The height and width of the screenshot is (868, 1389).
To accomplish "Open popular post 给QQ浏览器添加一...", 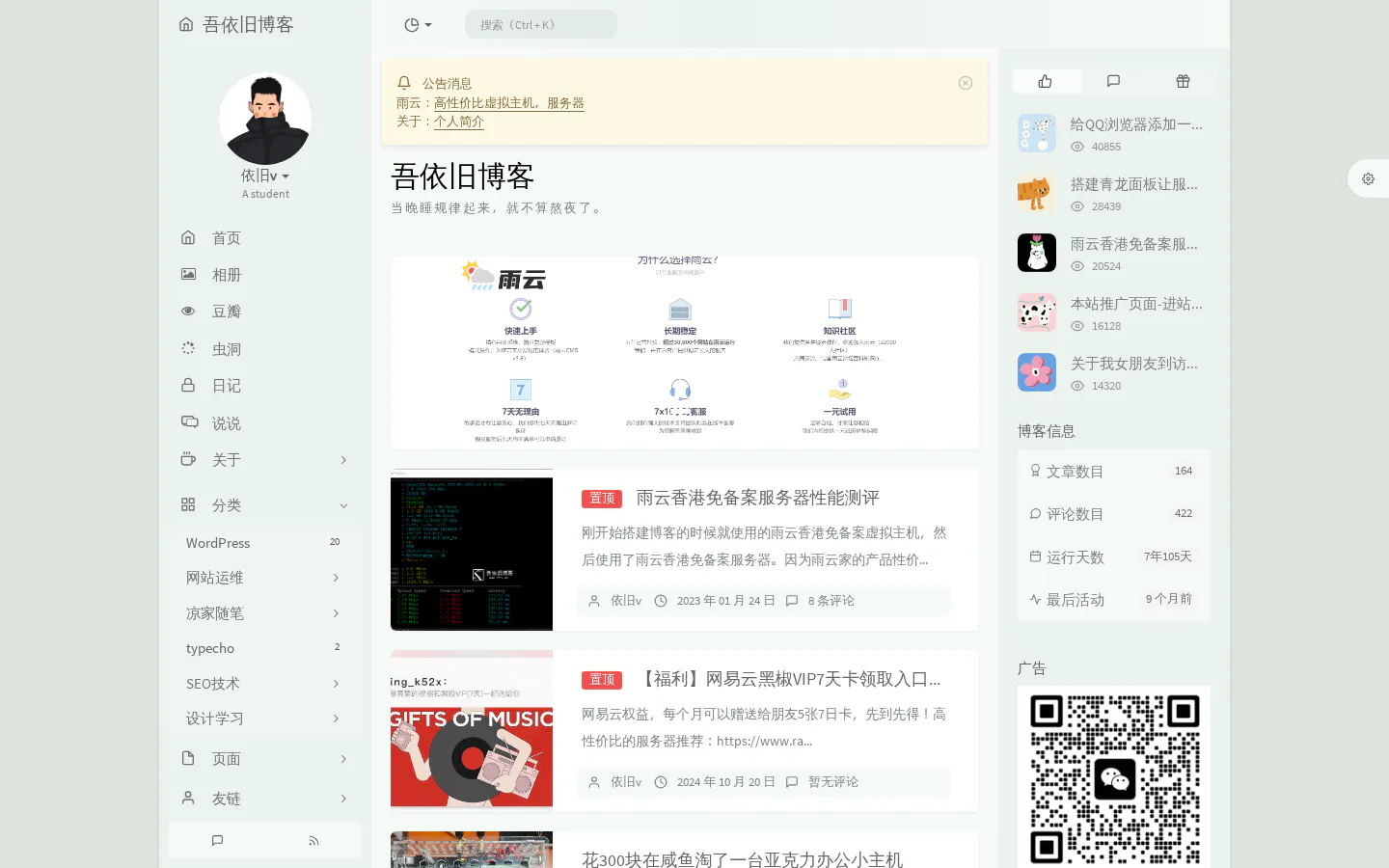I will (x=1136, y=124).
